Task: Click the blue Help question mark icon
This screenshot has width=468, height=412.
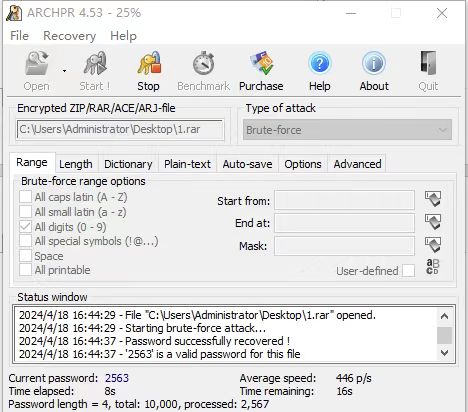Action: 319,63
